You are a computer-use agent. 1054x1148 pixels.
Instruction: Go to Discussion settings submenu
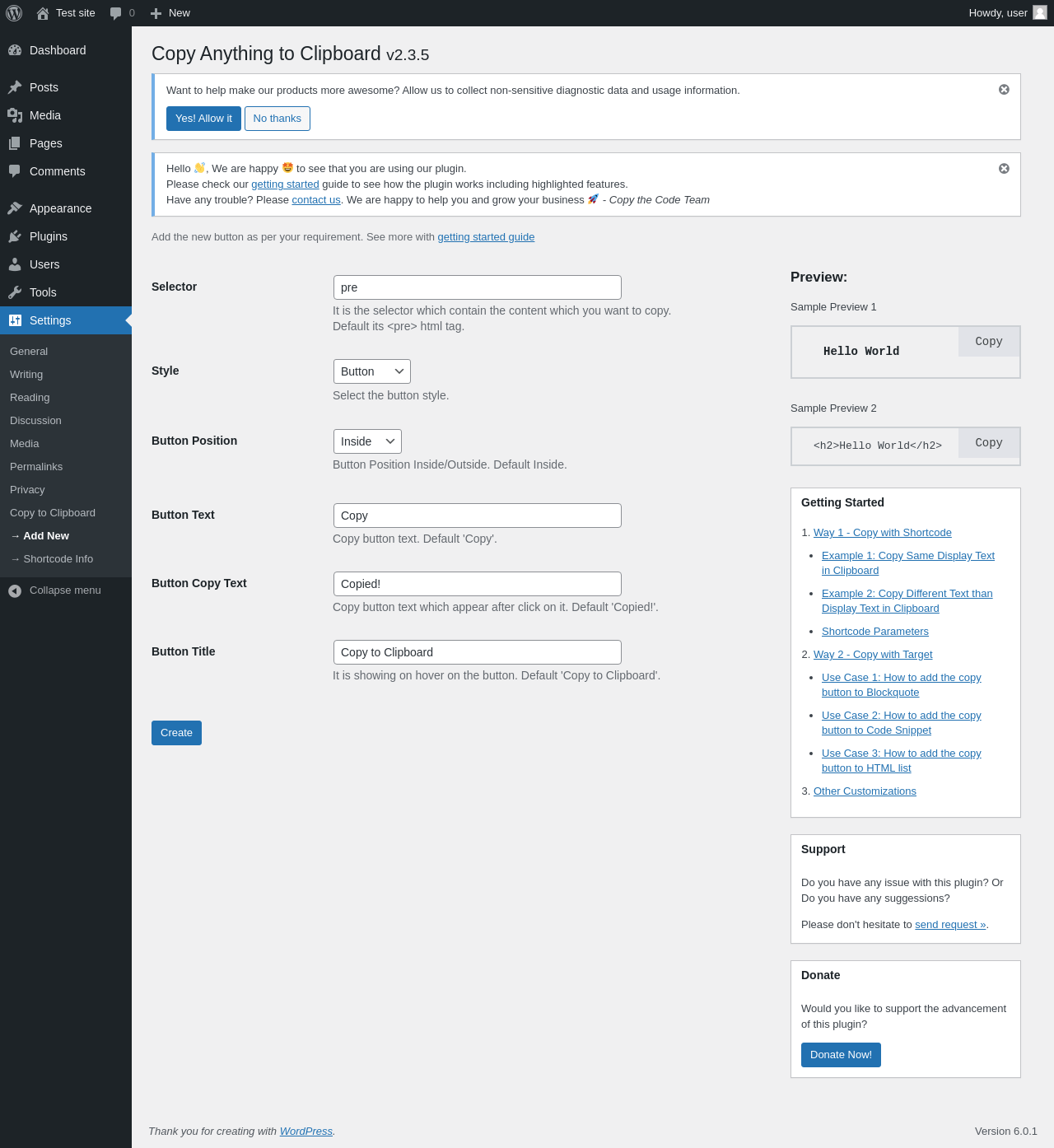pos(35,420)
